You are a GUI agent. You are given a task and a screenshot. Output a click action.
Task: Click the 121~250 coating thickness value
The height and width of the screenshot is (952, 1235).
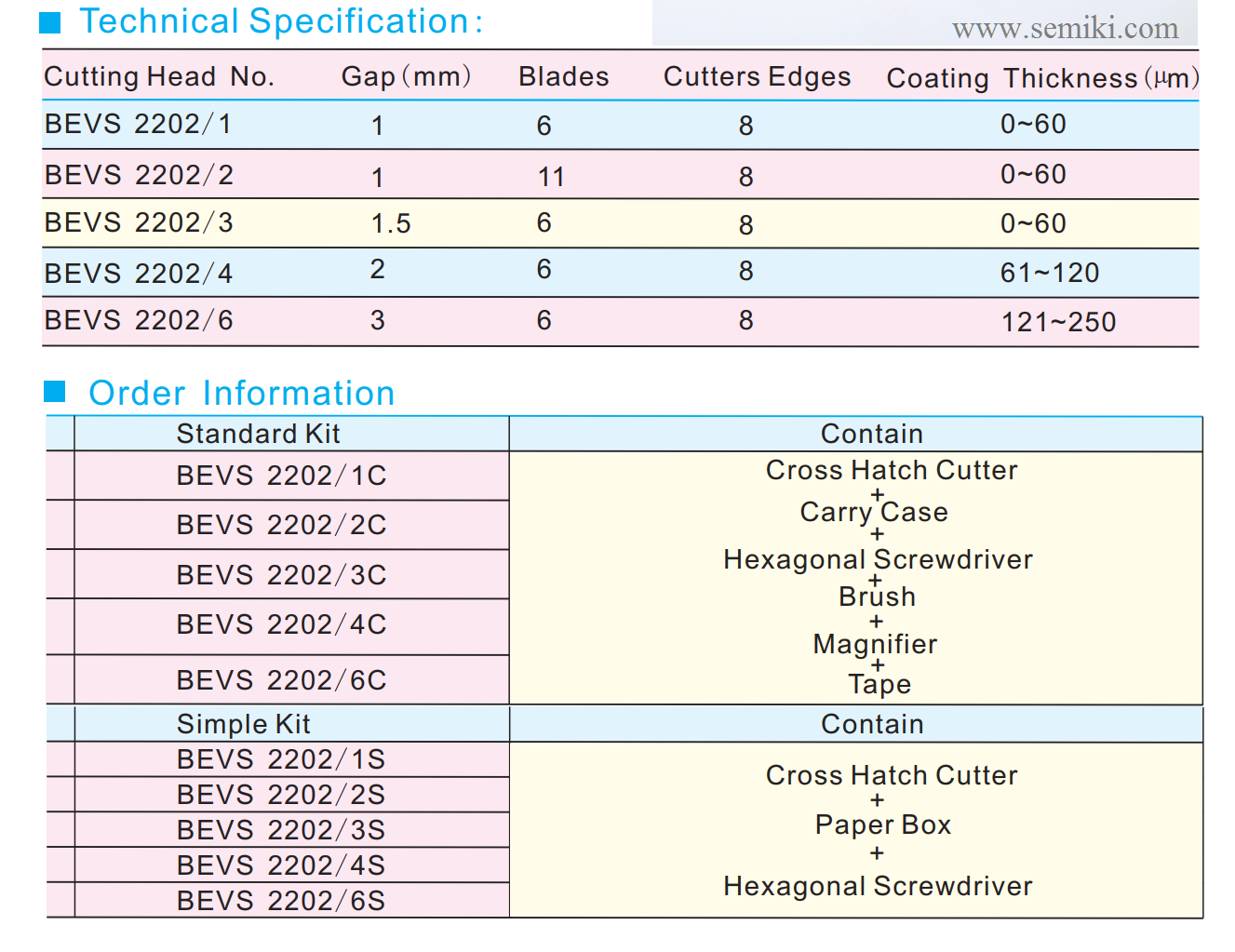[1058, 322]
